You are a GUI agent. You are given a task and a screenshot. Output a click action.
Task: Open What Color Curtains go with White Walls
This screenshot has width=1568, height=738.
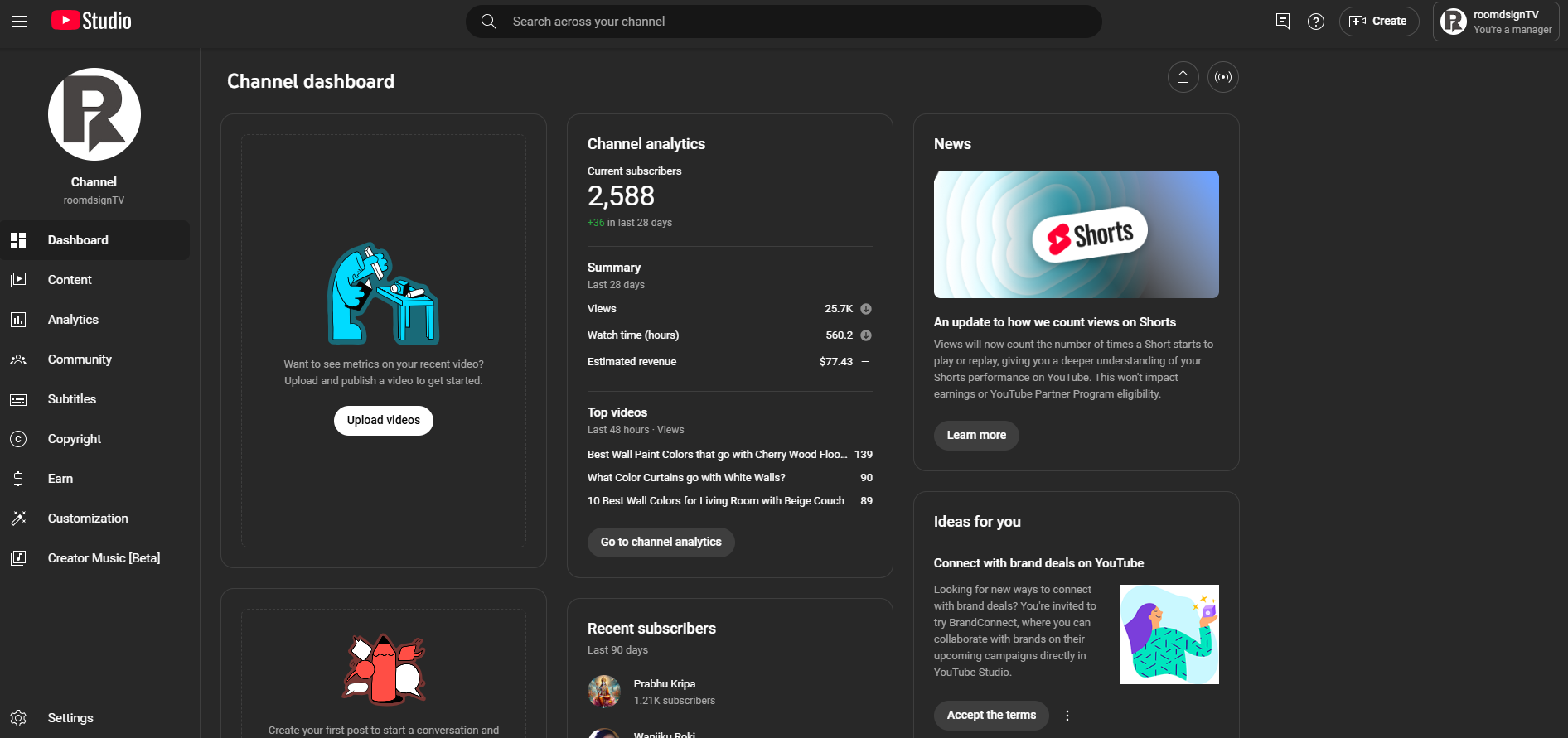coord(686,478)
